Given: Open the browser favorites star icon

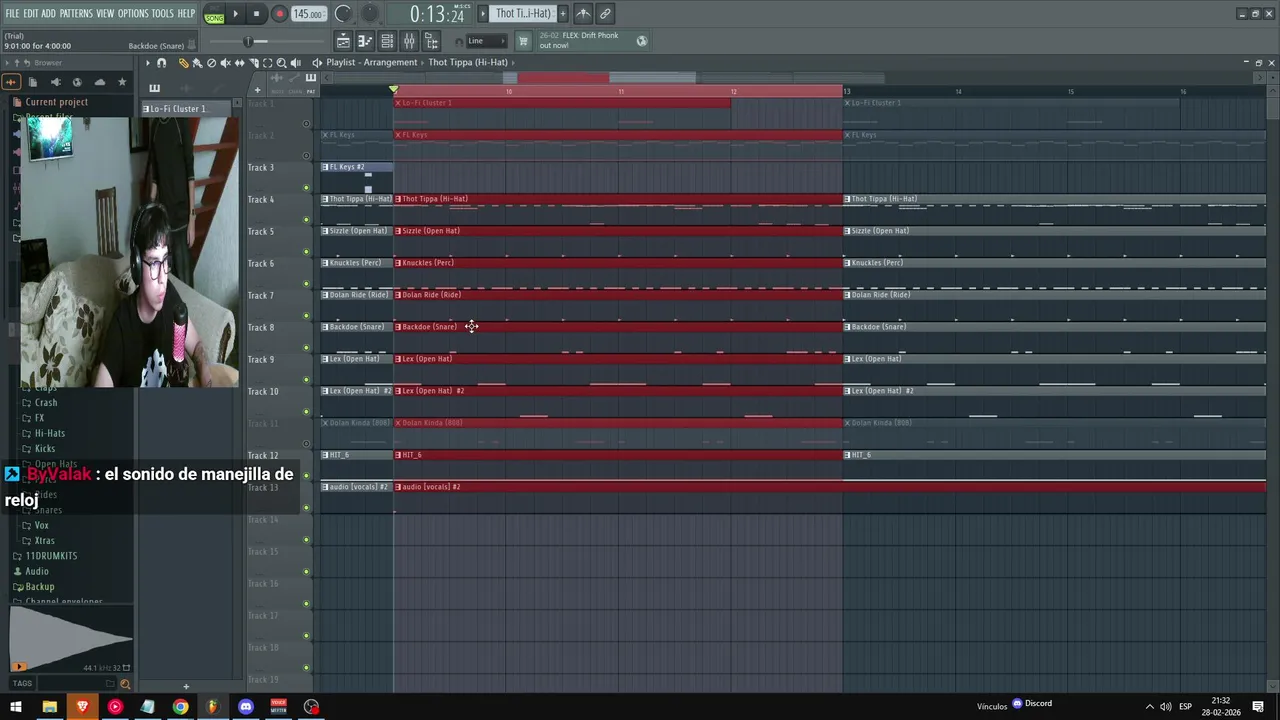Looking at the screenshot, I should point(122,82).
